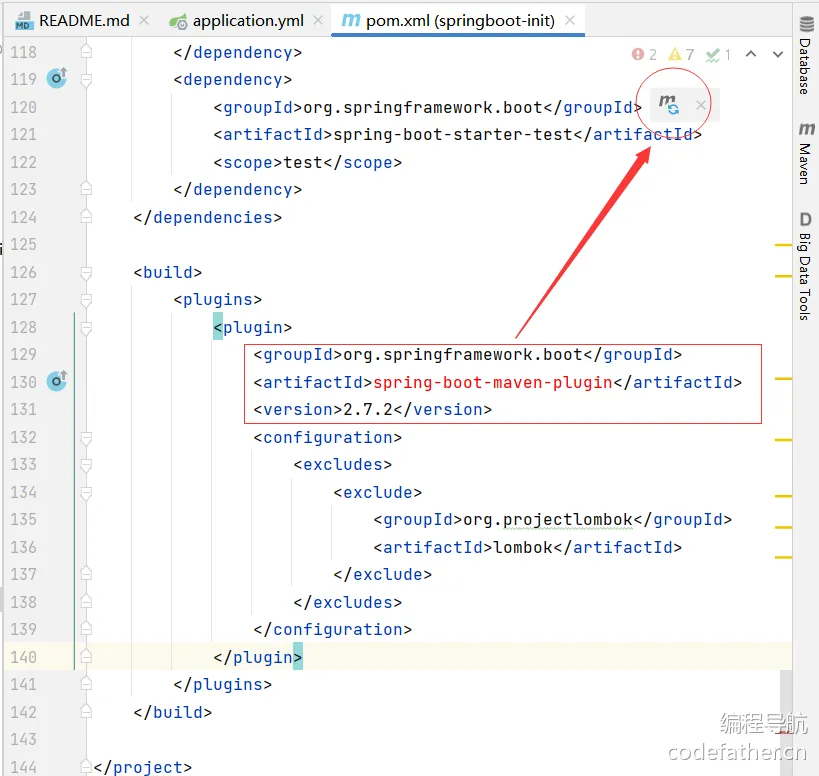Click the lombok artifactId value
Viewport: 819px width, 776px height.
click(523, 547)
